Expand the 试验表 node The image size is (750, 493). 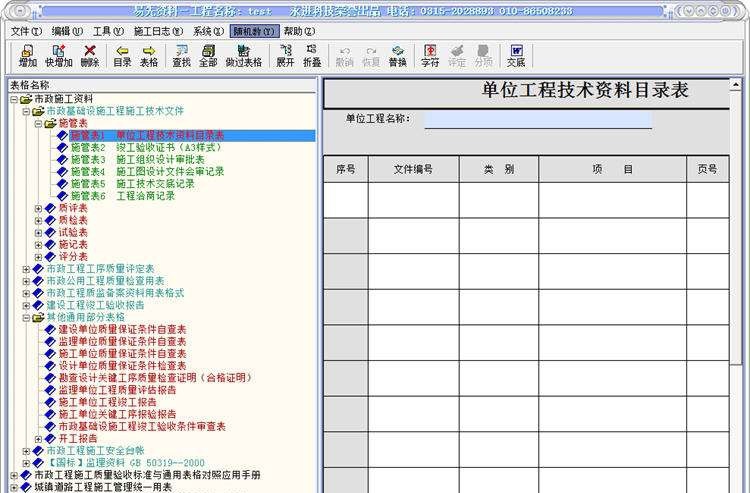coord(38,233)
